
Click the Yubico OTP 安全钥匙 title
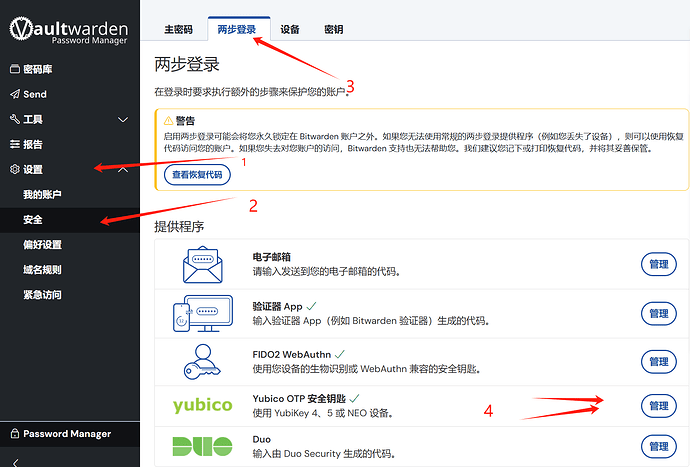[299, 399]
